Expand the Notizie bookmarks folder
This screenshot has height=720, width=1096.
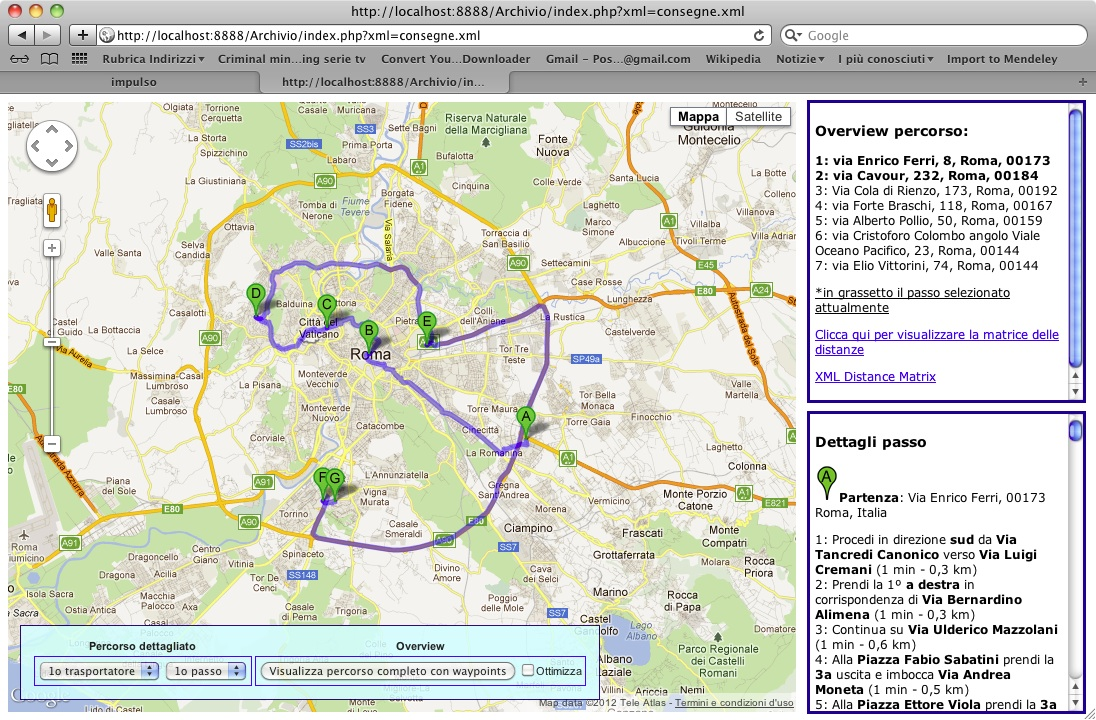pyautogui.click(x=800, y=59)
